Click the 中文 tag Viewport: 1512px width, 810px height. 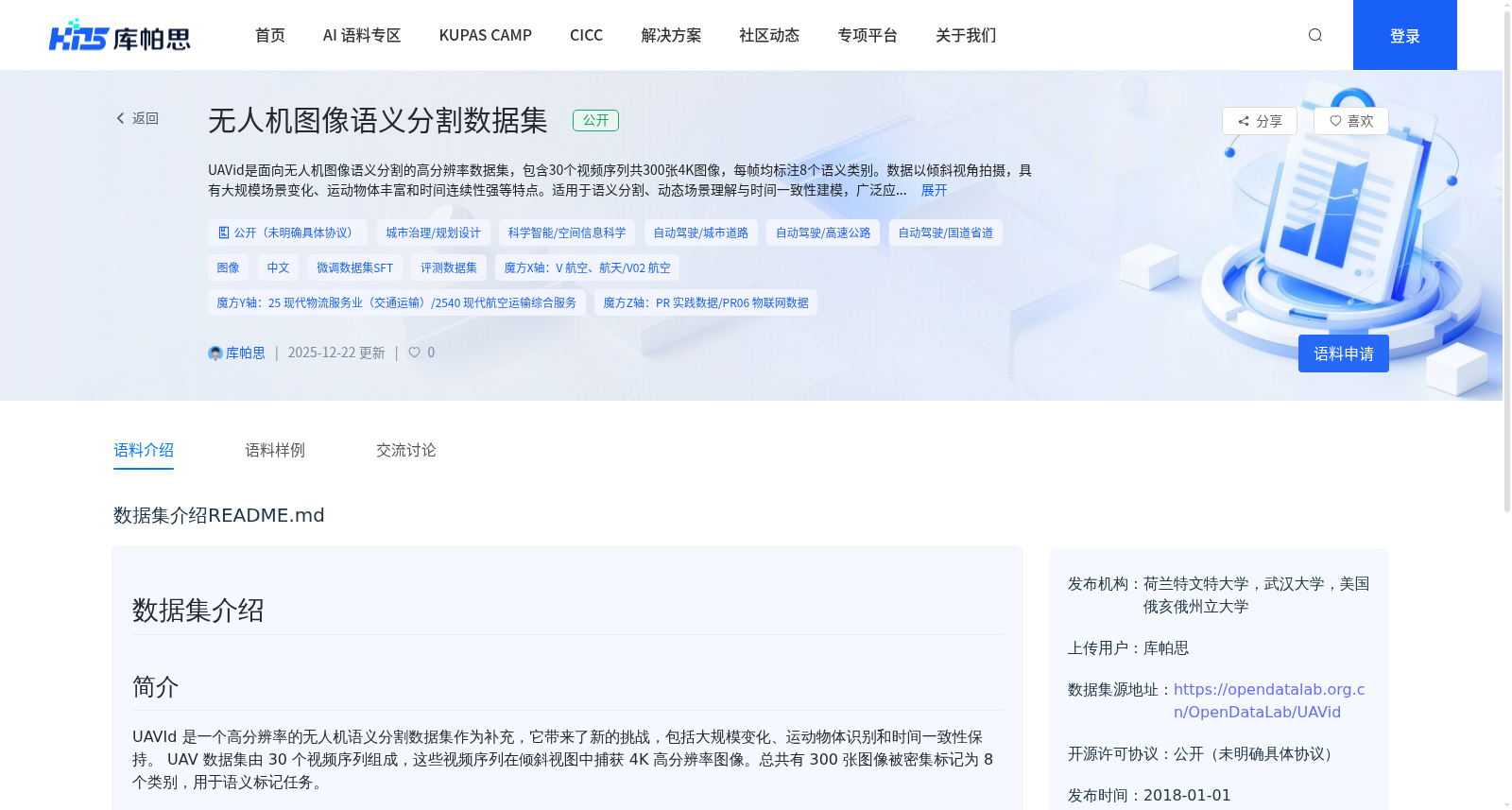pos(278,267)
